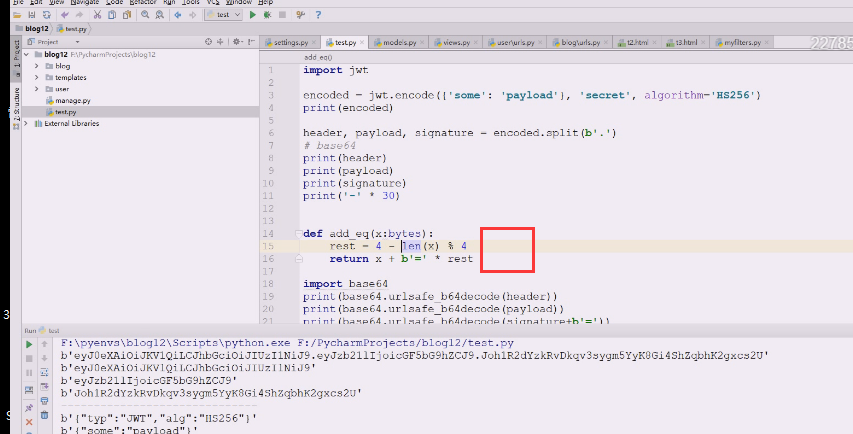
Task: Click the Synchronize toolbar icon
Action: 47,15
